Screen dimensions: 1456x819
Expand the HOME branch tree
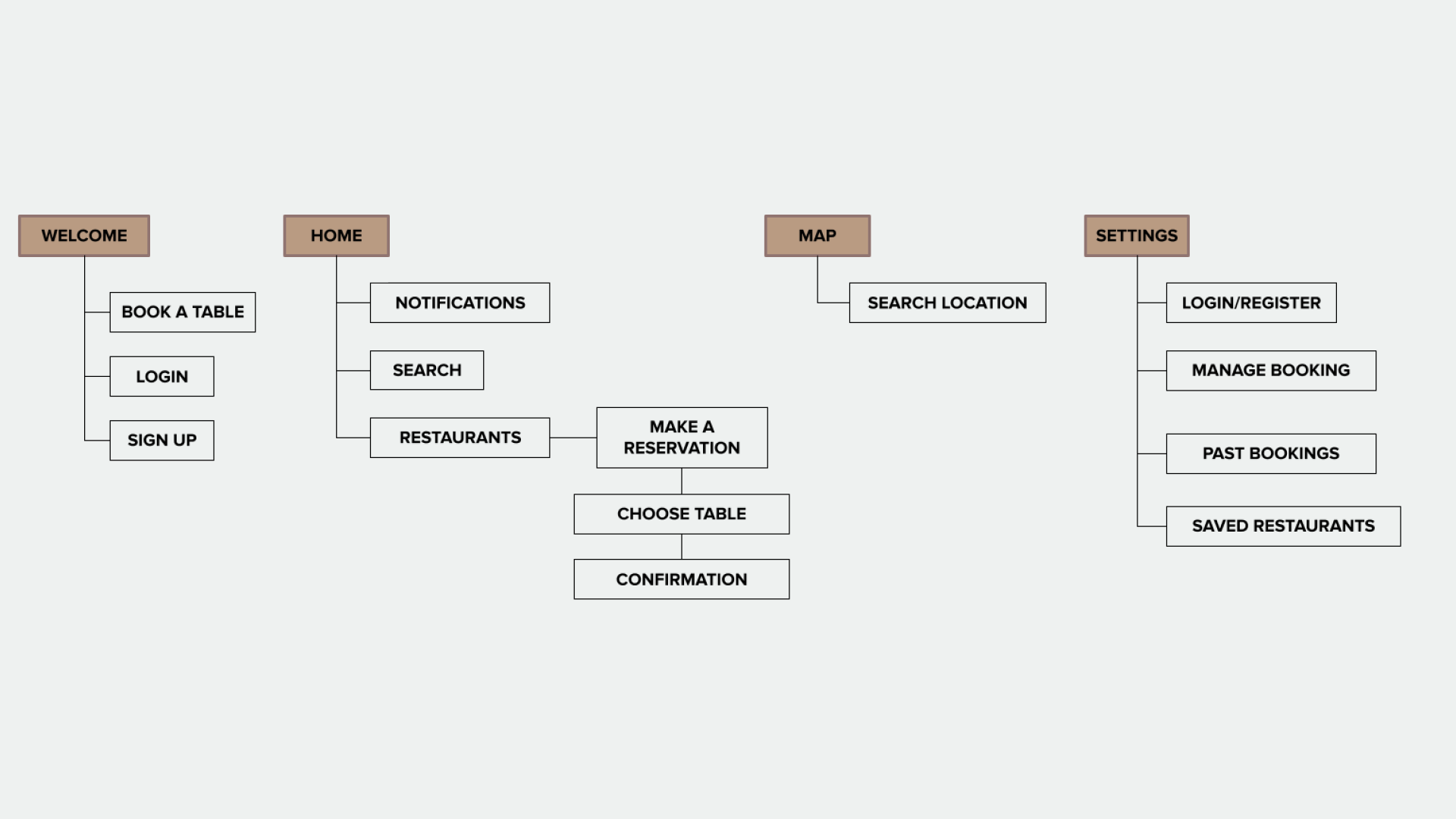335,235
